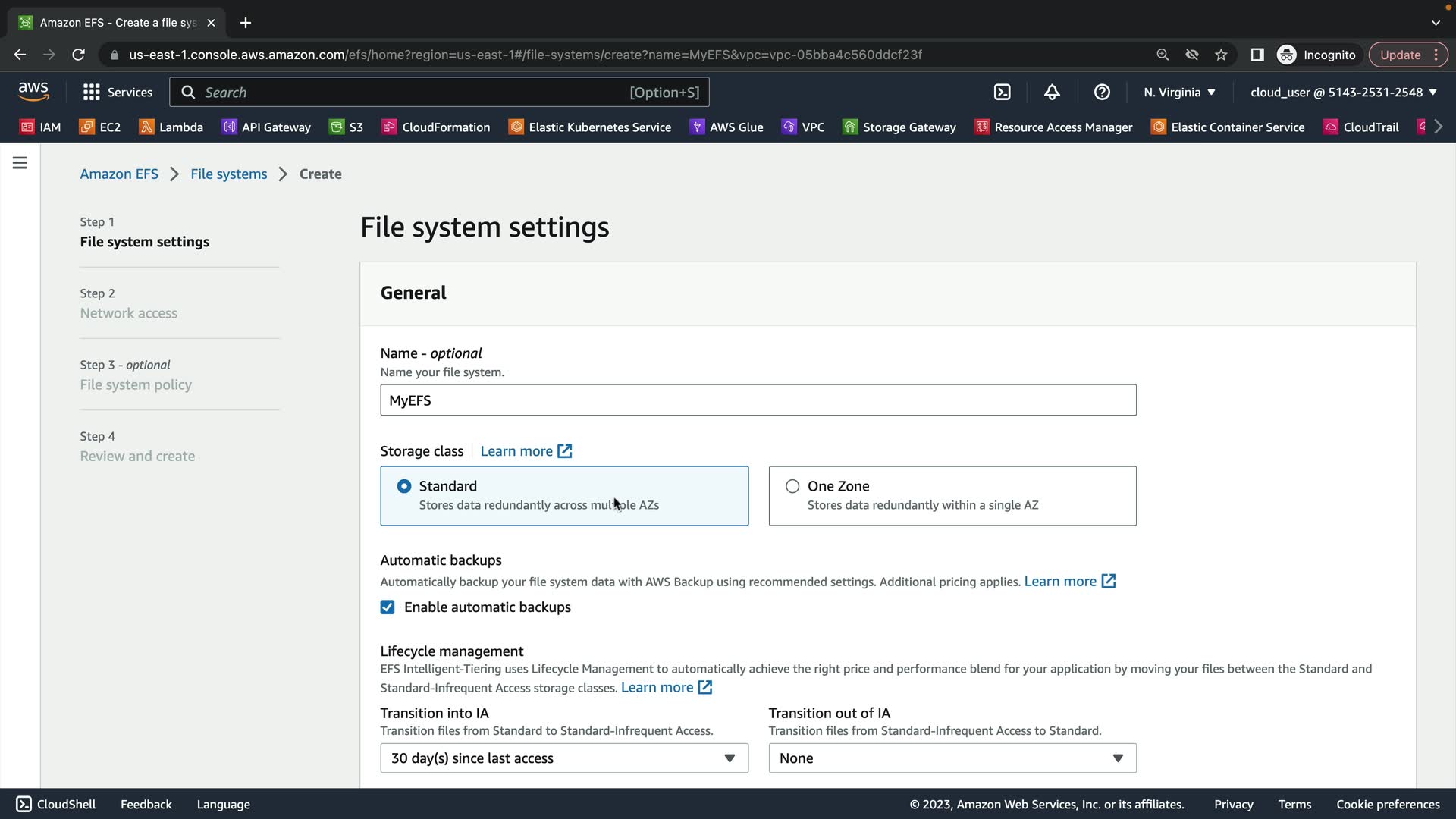Image resolution: width=1456 pixels, height=819 pixels.
Task: Click the file system Name input field
Action: pos(758,400)
